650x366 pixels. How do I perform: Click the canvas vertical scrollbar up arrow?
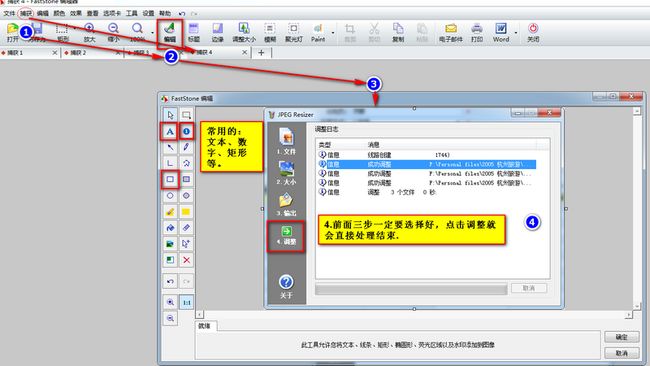click(x=637, y=111)
